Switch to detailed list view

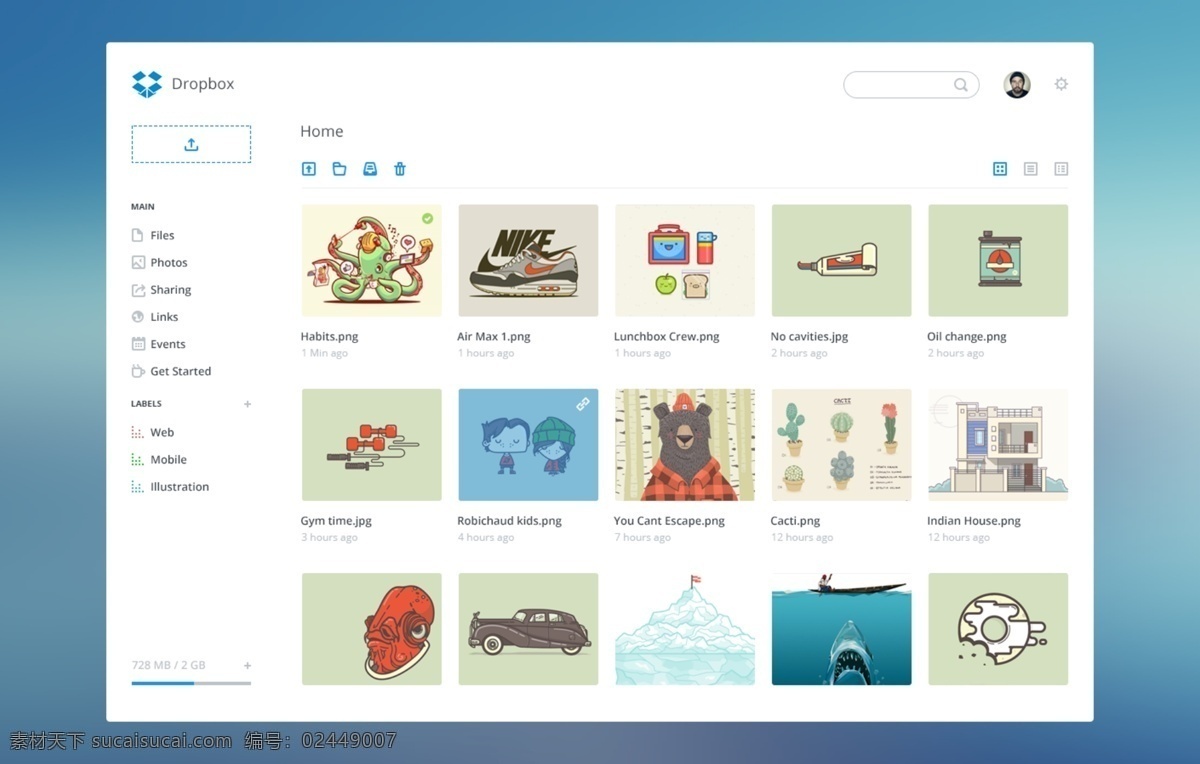tap(1062, 169)
